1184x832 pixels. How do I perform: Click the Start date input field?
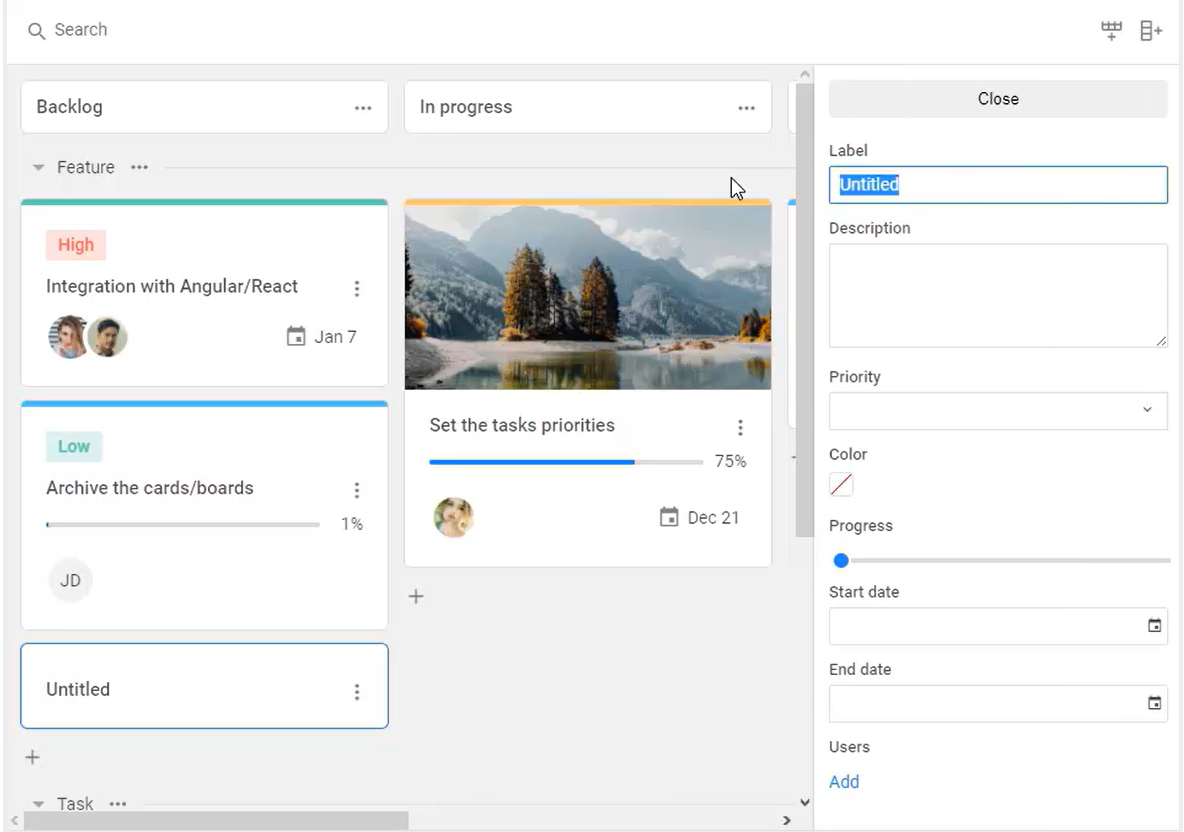[998, 626]
